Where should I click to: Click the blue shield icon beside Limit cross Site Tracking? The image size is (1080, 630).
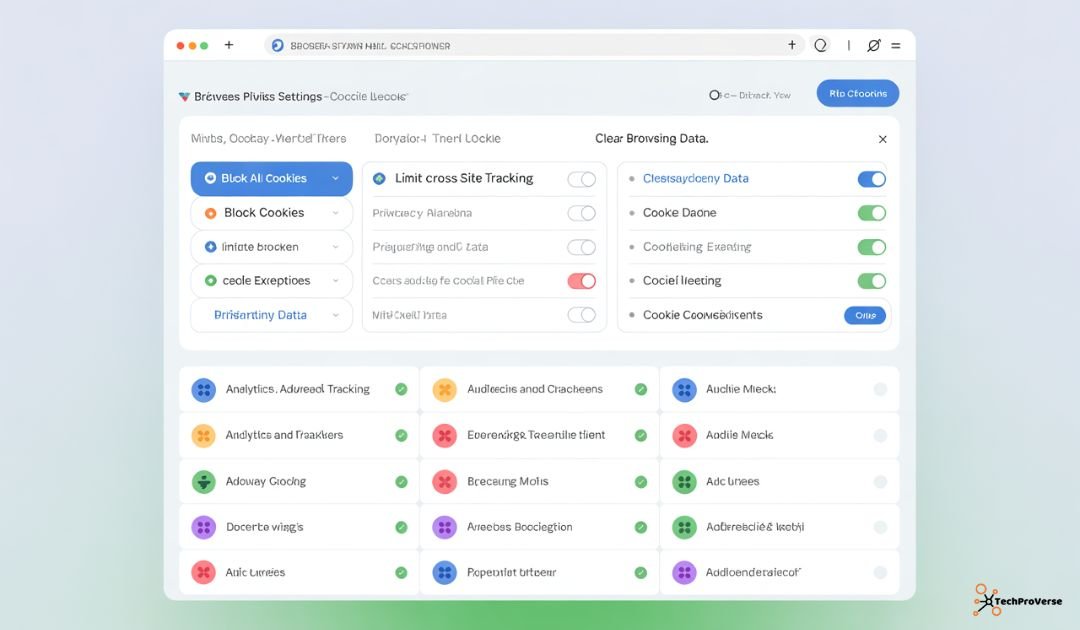pyautogui.click(x=378, y=177)
